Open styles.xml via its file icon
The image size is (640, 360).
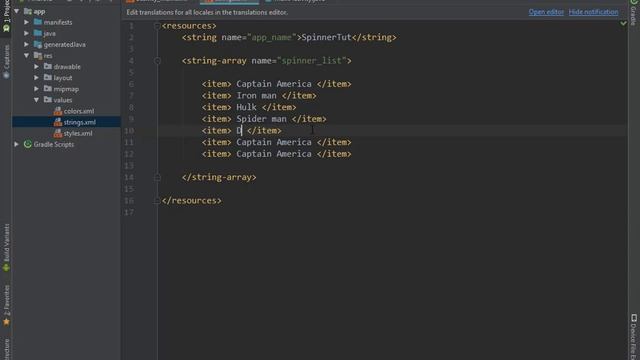point(58,133)
